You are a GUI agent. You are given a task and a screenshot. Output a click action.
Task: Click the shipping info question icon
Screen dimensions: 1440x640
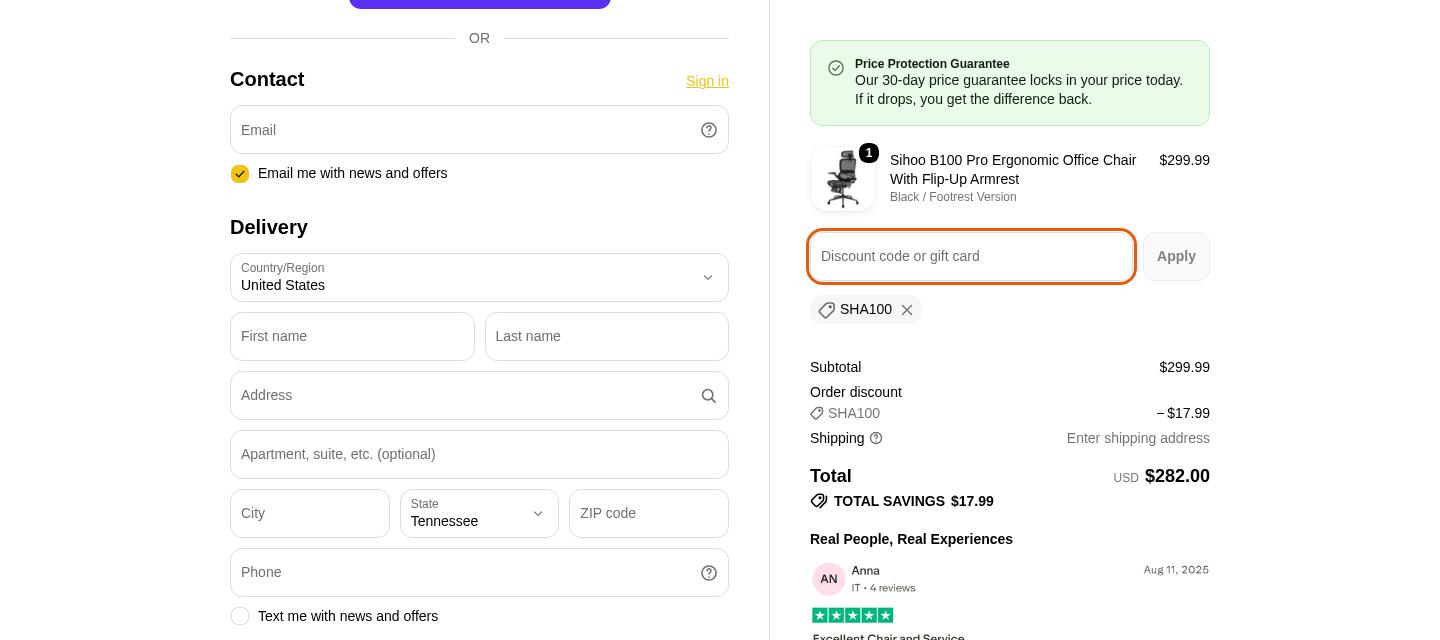876,438
